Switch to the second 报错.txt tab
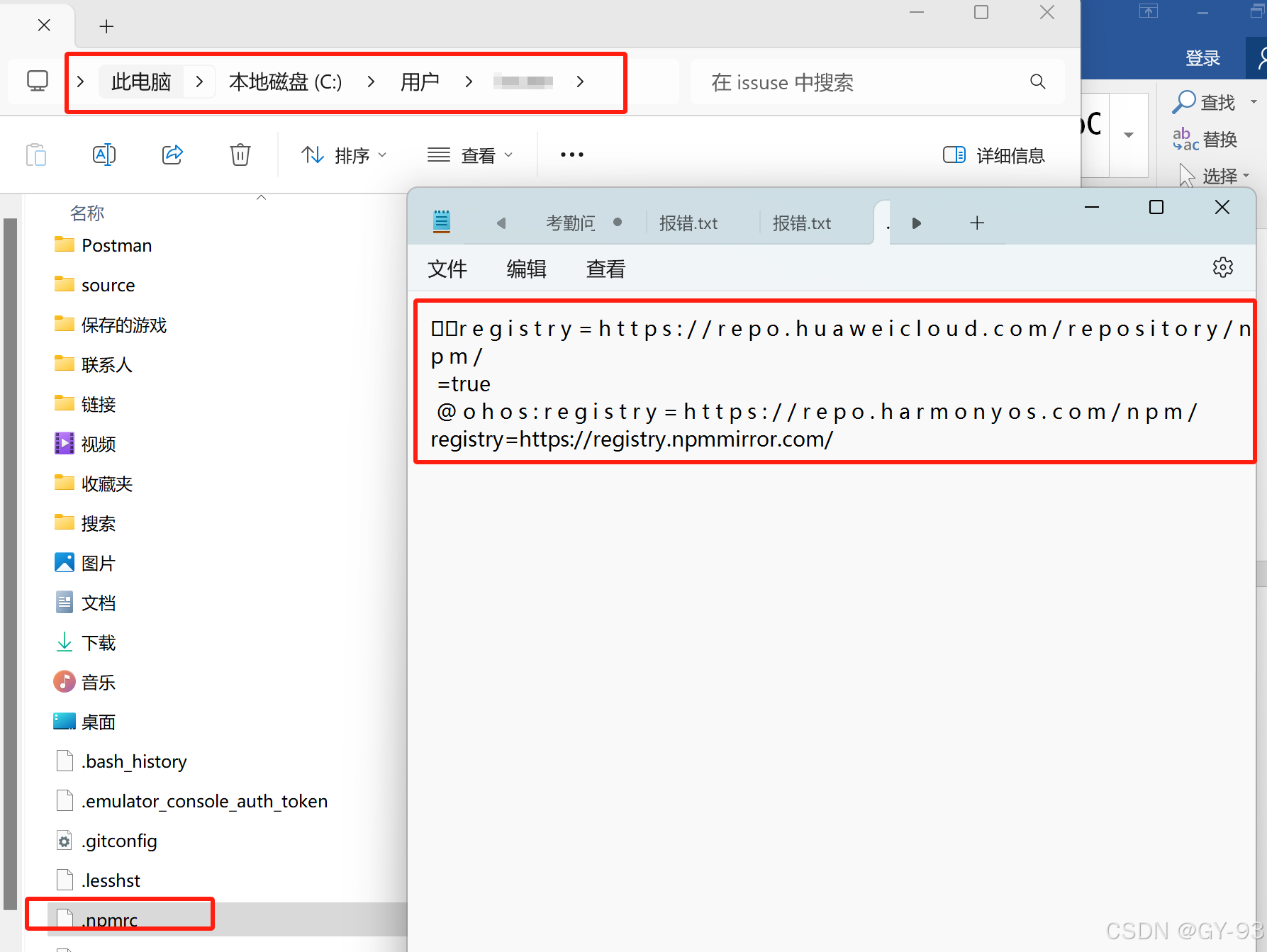Viewport: 1267px width, 952px height. pos(802,223)
